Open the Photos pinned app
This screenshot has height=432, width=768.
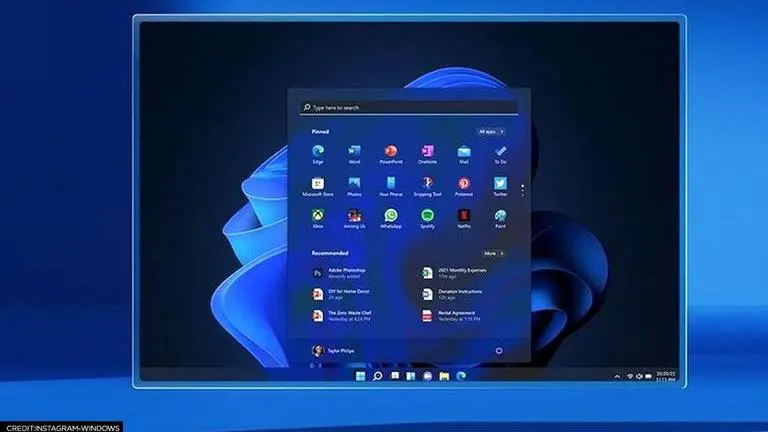pyautogui.click(x=354, y=187)
